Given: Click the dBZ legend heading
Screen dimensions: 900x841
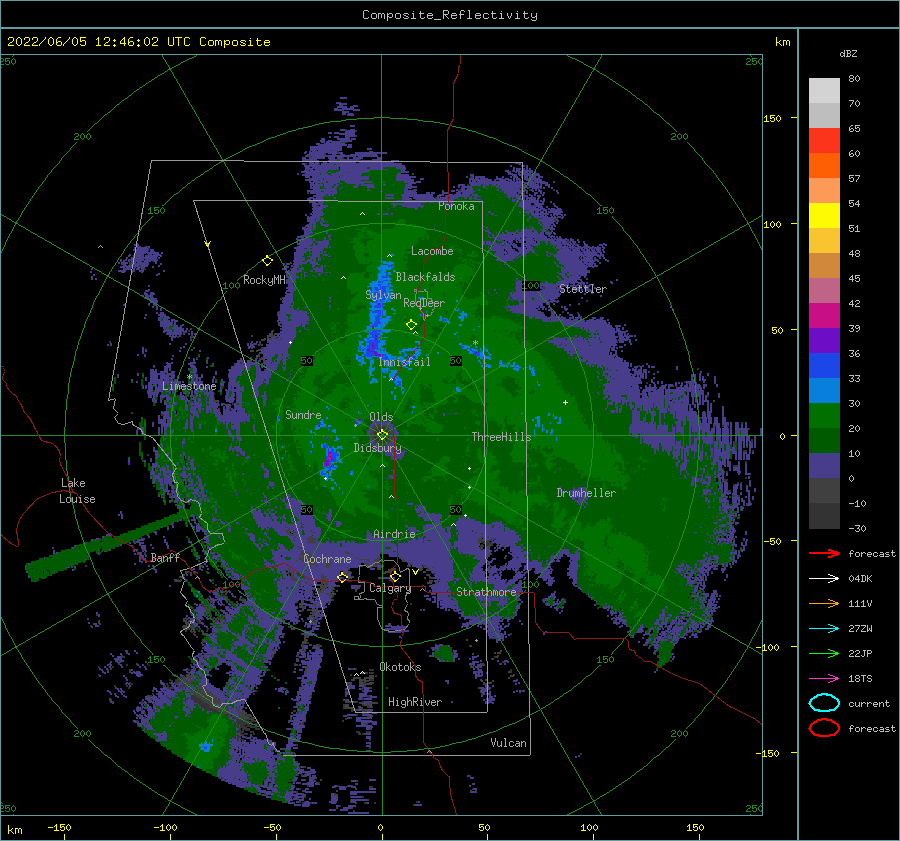Looking at the screenshot, I should pos(848,53).
